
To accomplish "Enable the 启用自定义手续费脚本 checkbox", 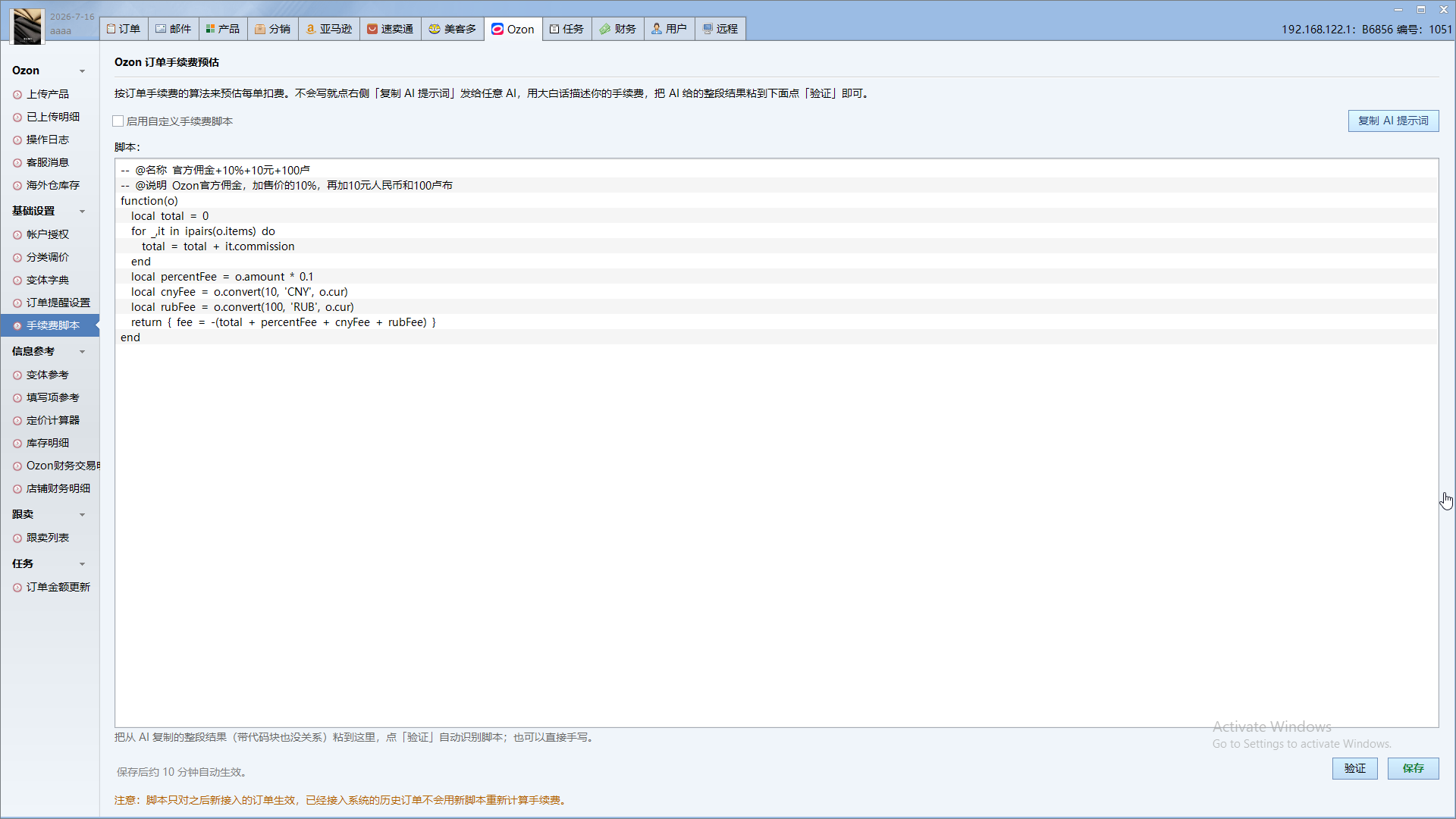I will pos(118,121).
